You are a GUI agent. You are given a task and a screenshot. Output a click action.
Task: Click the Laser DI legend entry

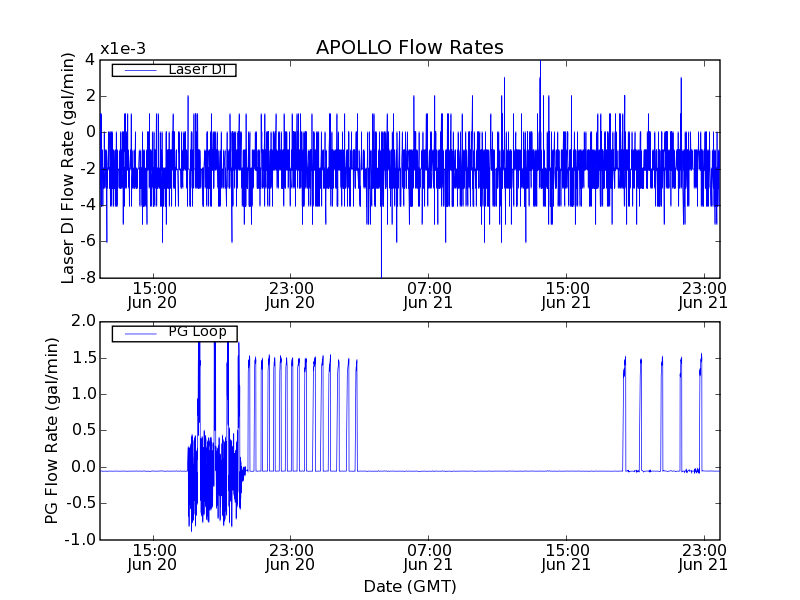[x=174, y=70]
